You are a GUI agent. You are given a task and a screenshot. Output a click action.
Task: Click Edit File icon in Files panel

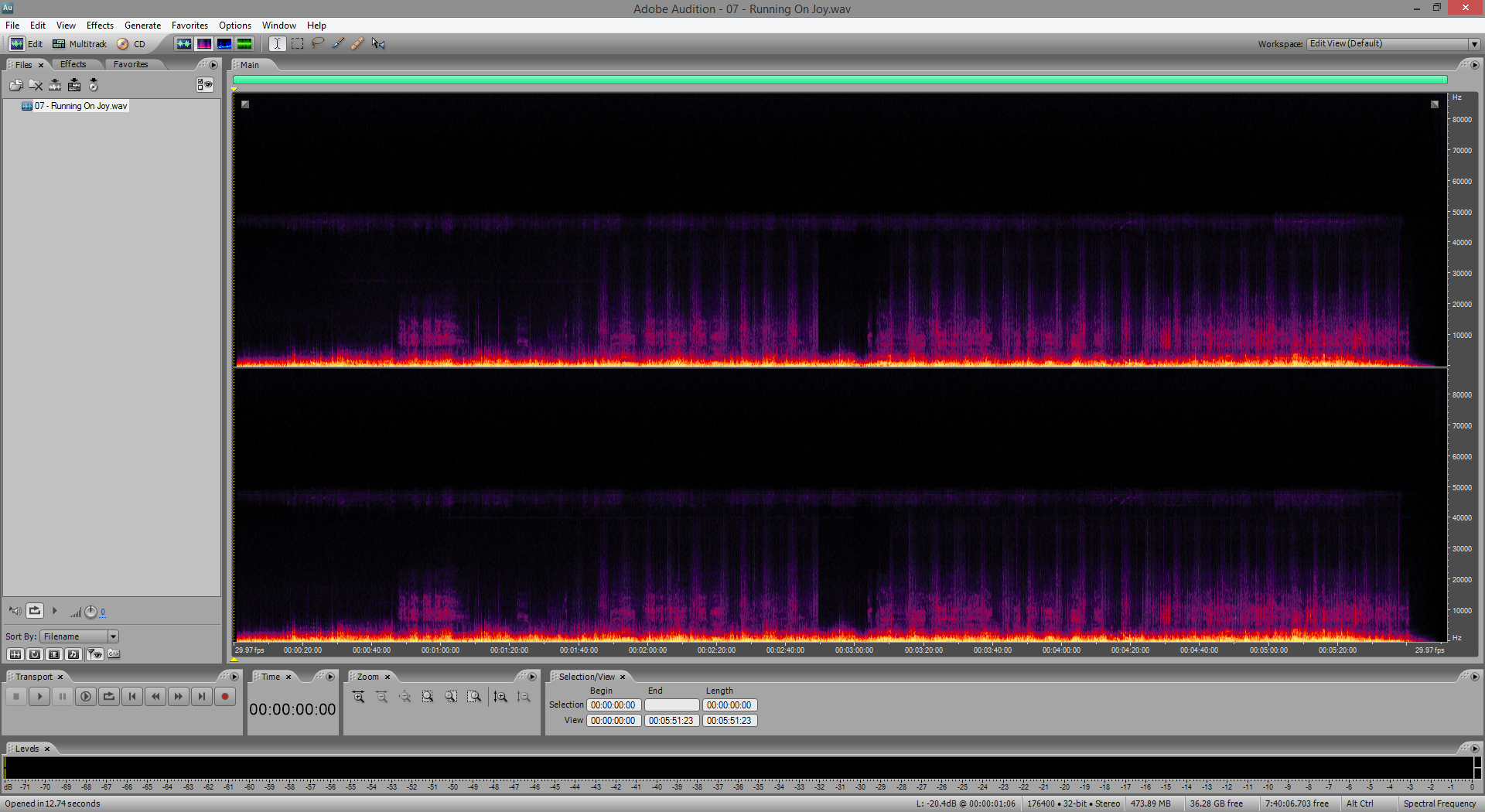point(55,85)
